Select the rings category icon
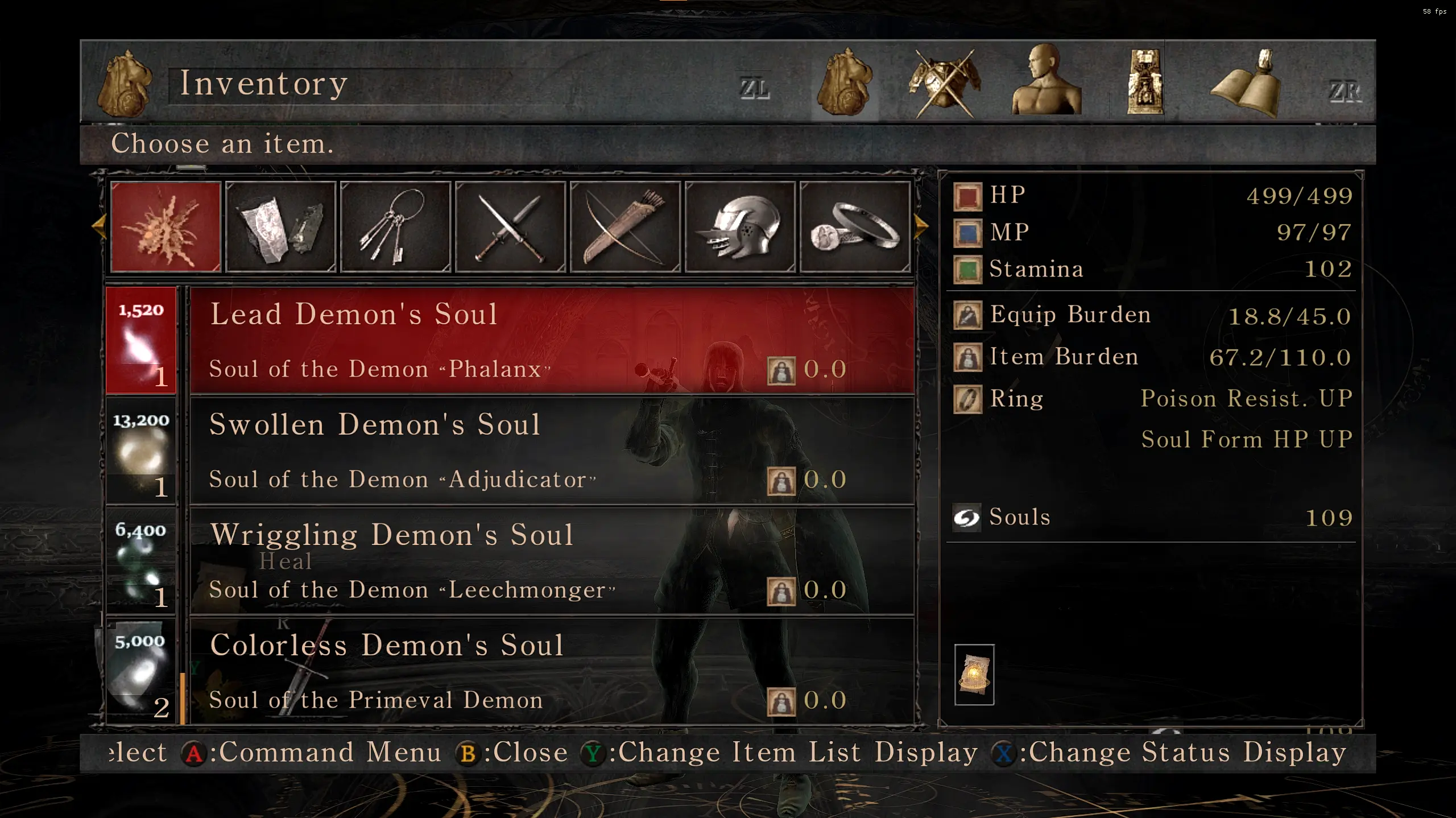1456x818 pixels. 855,227
